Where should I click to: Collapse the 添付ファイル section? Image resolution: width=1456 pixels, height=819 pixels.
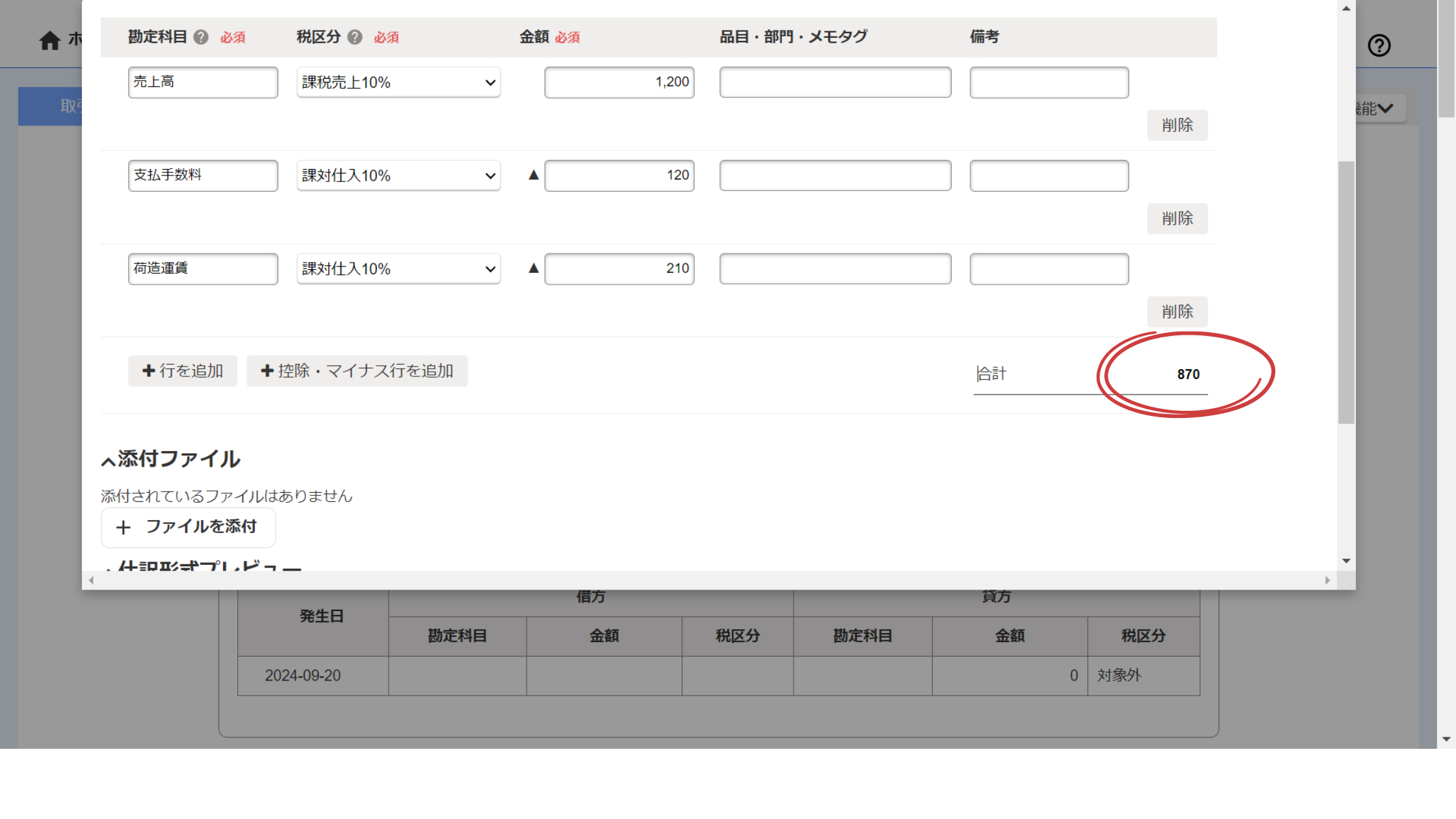point(108,461)
